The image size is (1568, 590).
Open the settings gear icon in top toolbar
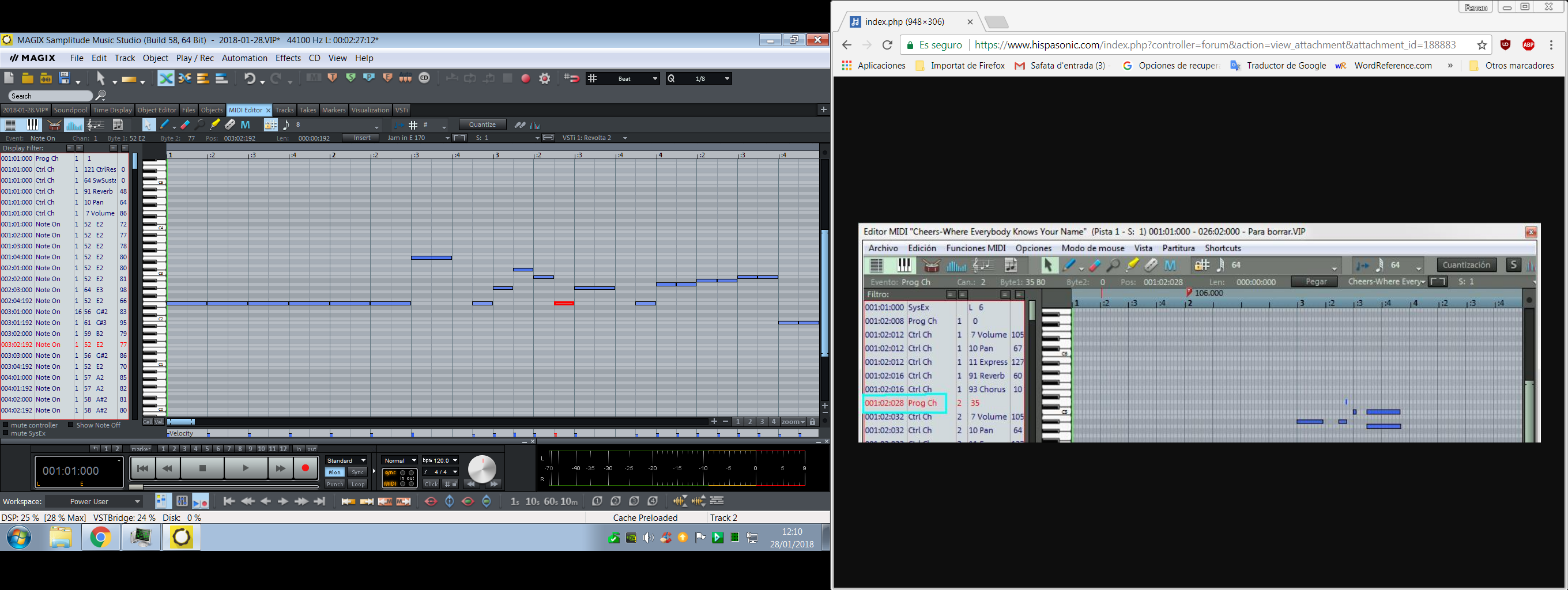[545, 78]
